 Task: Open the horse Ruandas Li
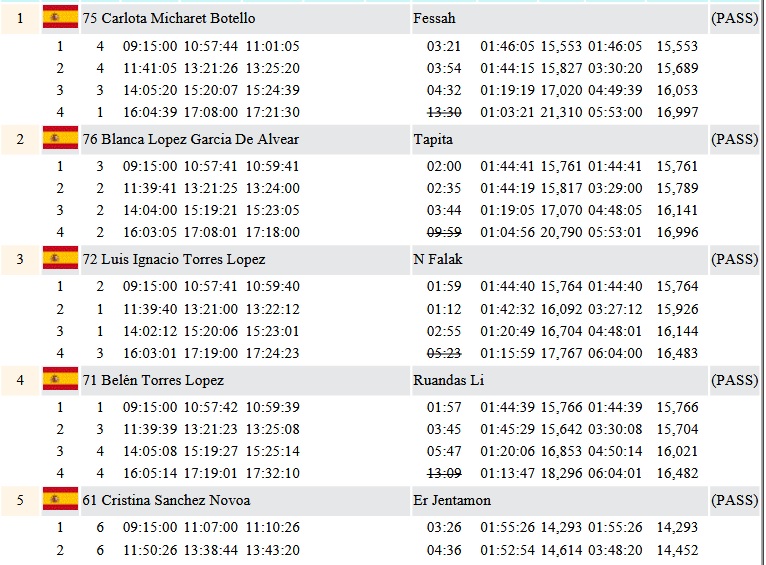[444, 380]
